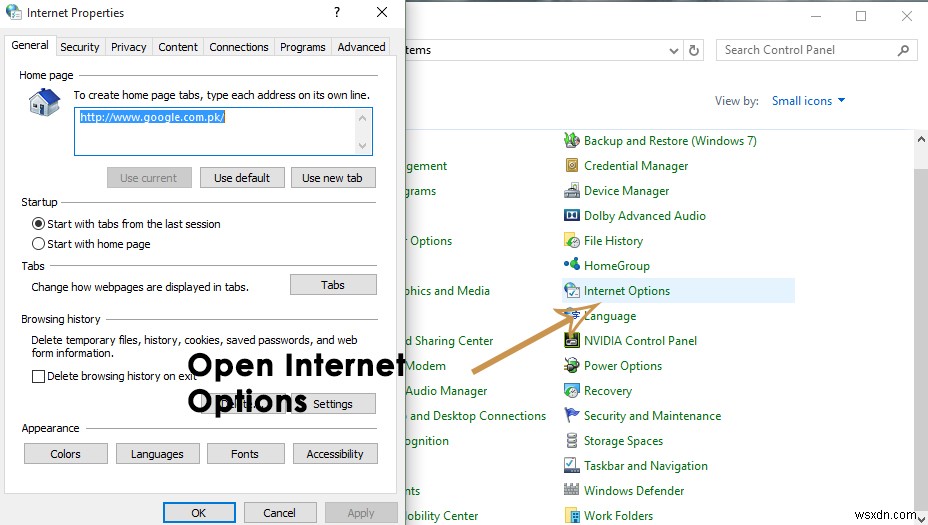Open the Languages button
Screen dimensions: 928x525
coord(157,454)
